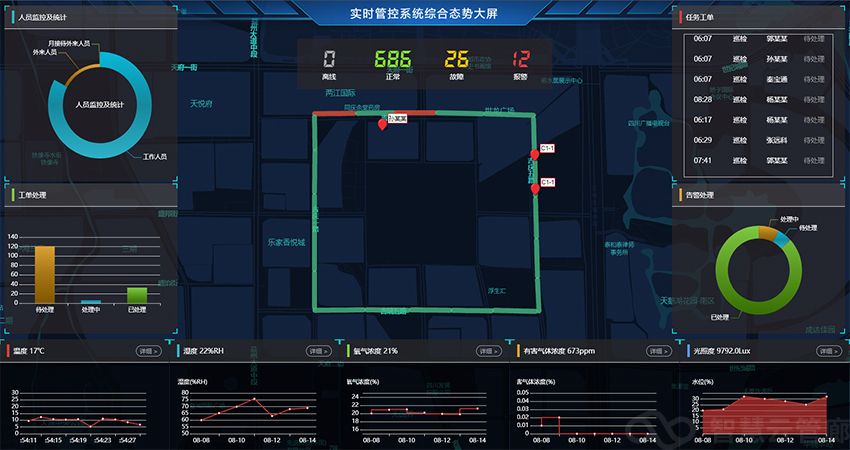Click the peak data point on the 湿度(%RH) chart
850x450 pixels.
[x=254, y=399]
